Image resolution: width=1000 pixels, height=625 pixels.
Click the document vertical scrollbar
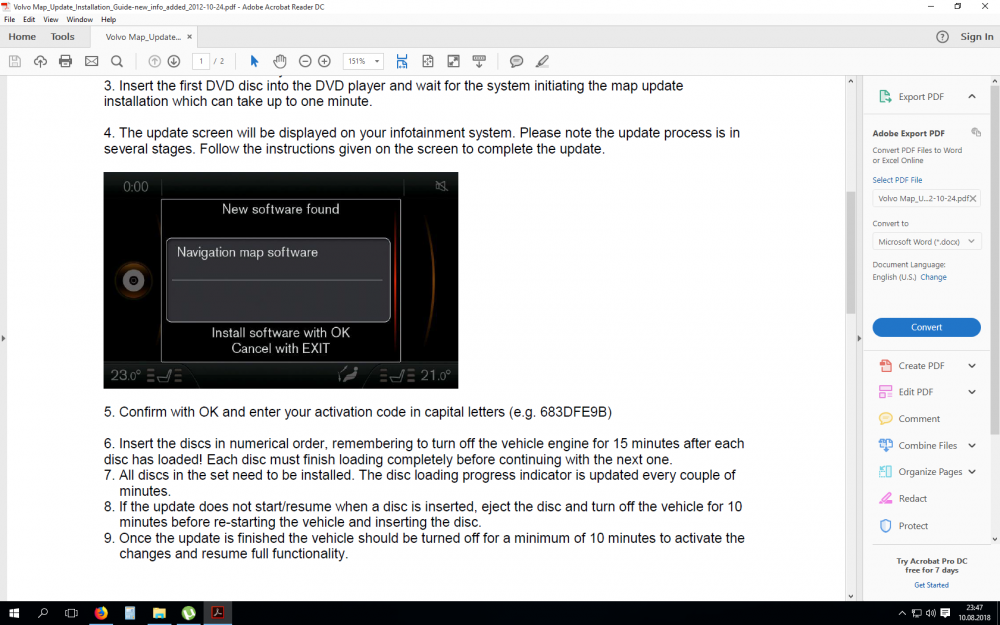(x=851, y=252)
